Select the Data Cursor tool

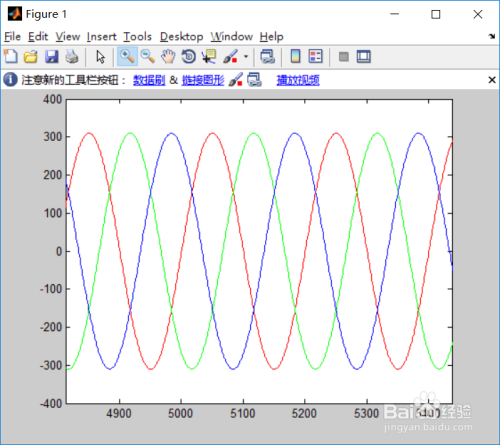pyautogui.click(x=209, y=56)
